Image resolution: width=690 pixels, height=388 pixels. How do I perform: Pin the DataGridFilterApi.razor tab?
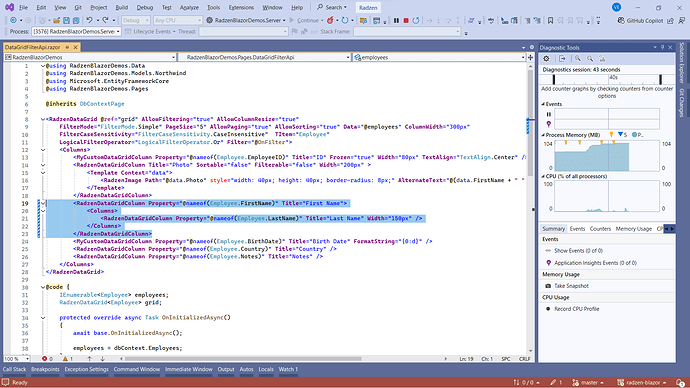click(67, 47)
